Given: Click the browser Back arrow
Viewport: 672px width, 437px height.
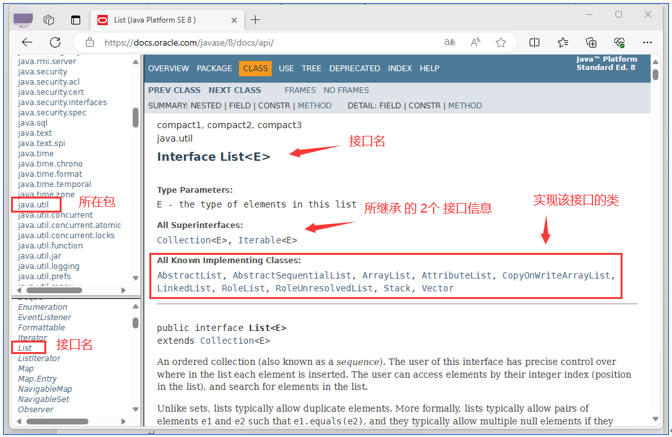Looking at the screenshot, I should tap(27, 42).
